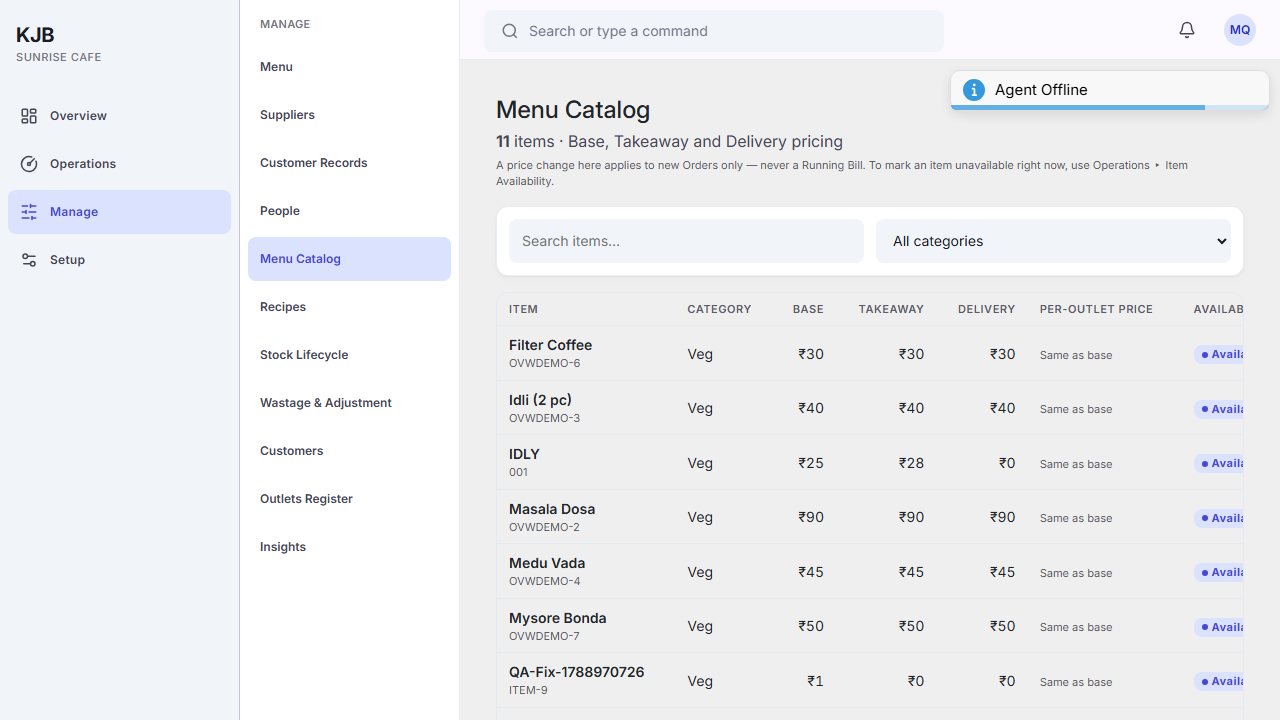Click the Setup sliders icon

[29, 260]
